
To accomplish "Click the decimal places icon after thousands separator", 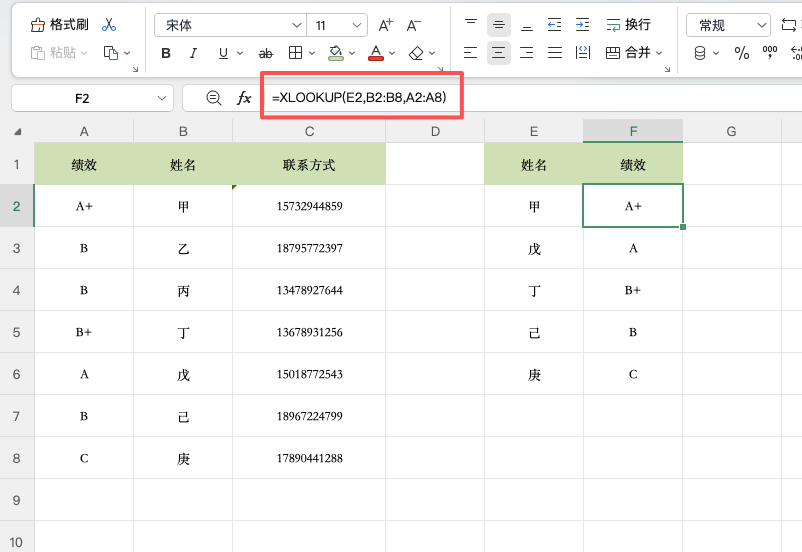I will pos(796,53).
